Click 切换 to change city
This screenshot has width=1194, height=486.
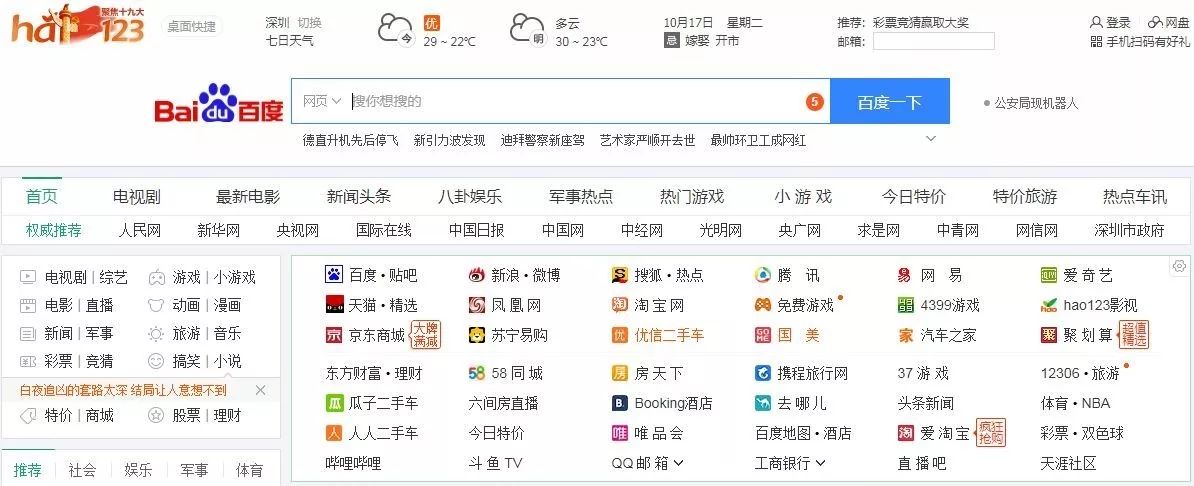pyautogui.click(x=310, y=22)
